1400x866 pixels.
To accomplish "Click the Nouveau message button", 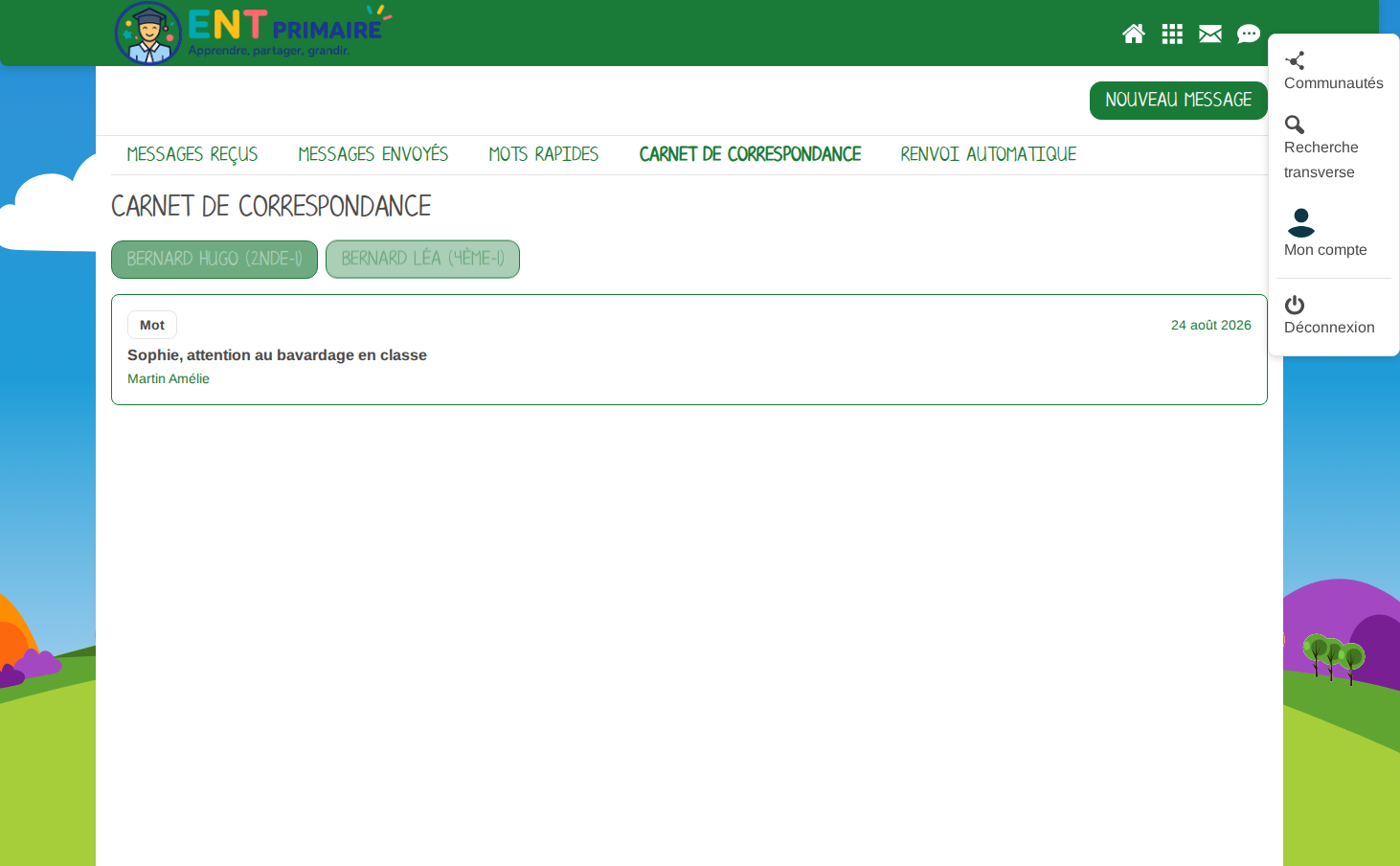I will pos(1178,101).
